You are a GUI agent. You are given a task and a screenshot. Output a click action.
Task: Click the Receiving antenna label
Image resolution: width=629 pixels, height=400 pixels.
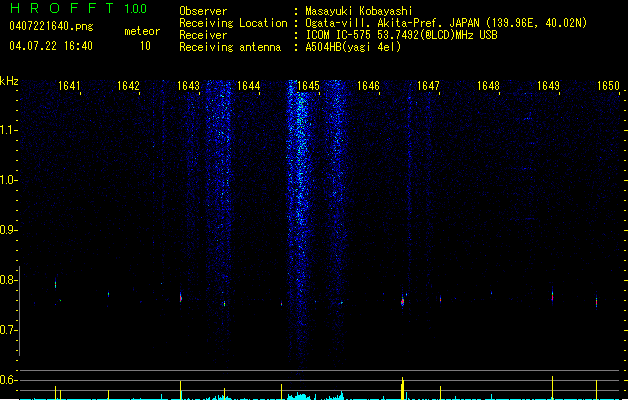tap(230, 47)
